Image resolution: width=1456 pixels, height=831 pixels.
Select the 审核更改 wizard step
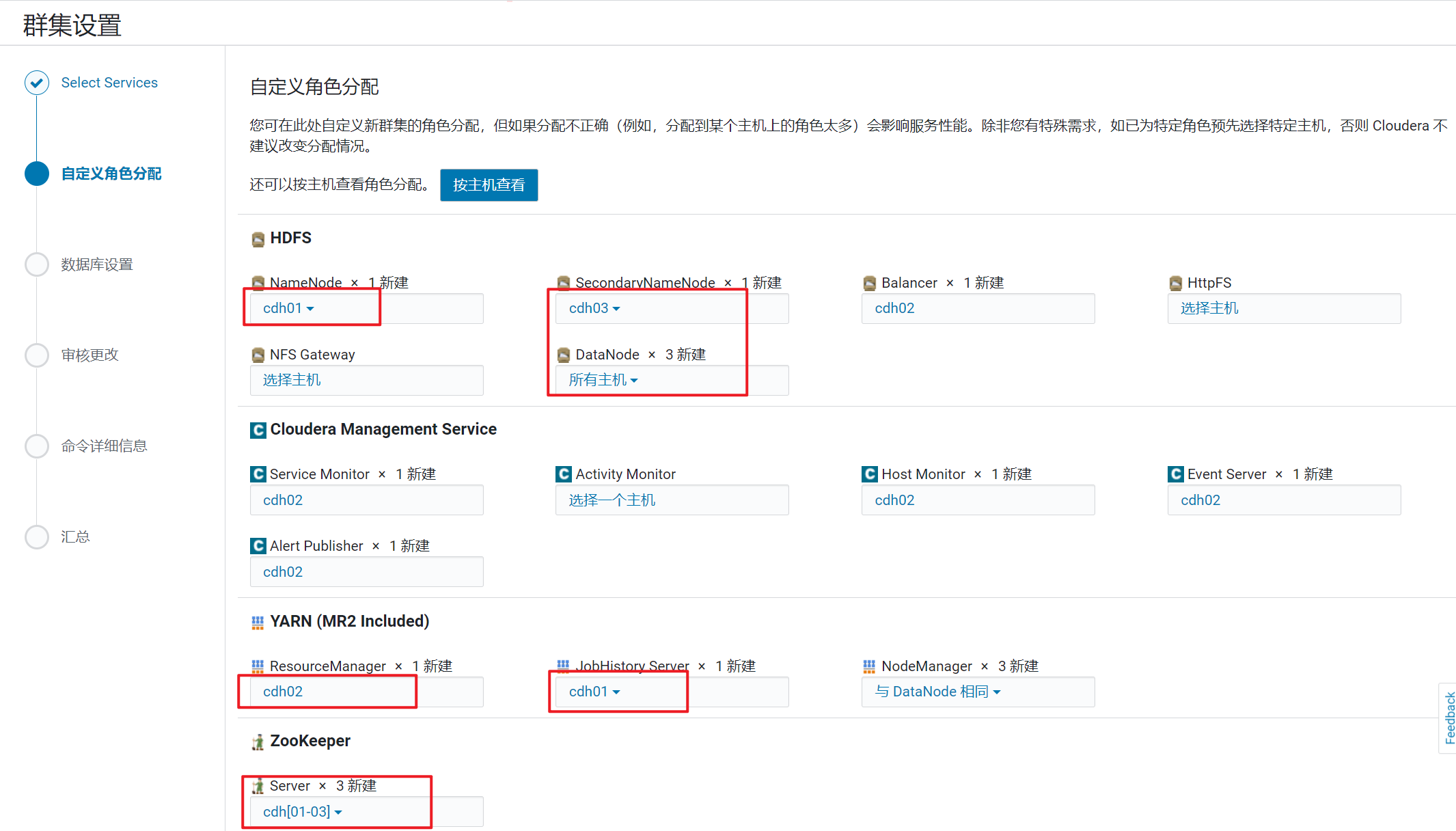tap(90, 355)
